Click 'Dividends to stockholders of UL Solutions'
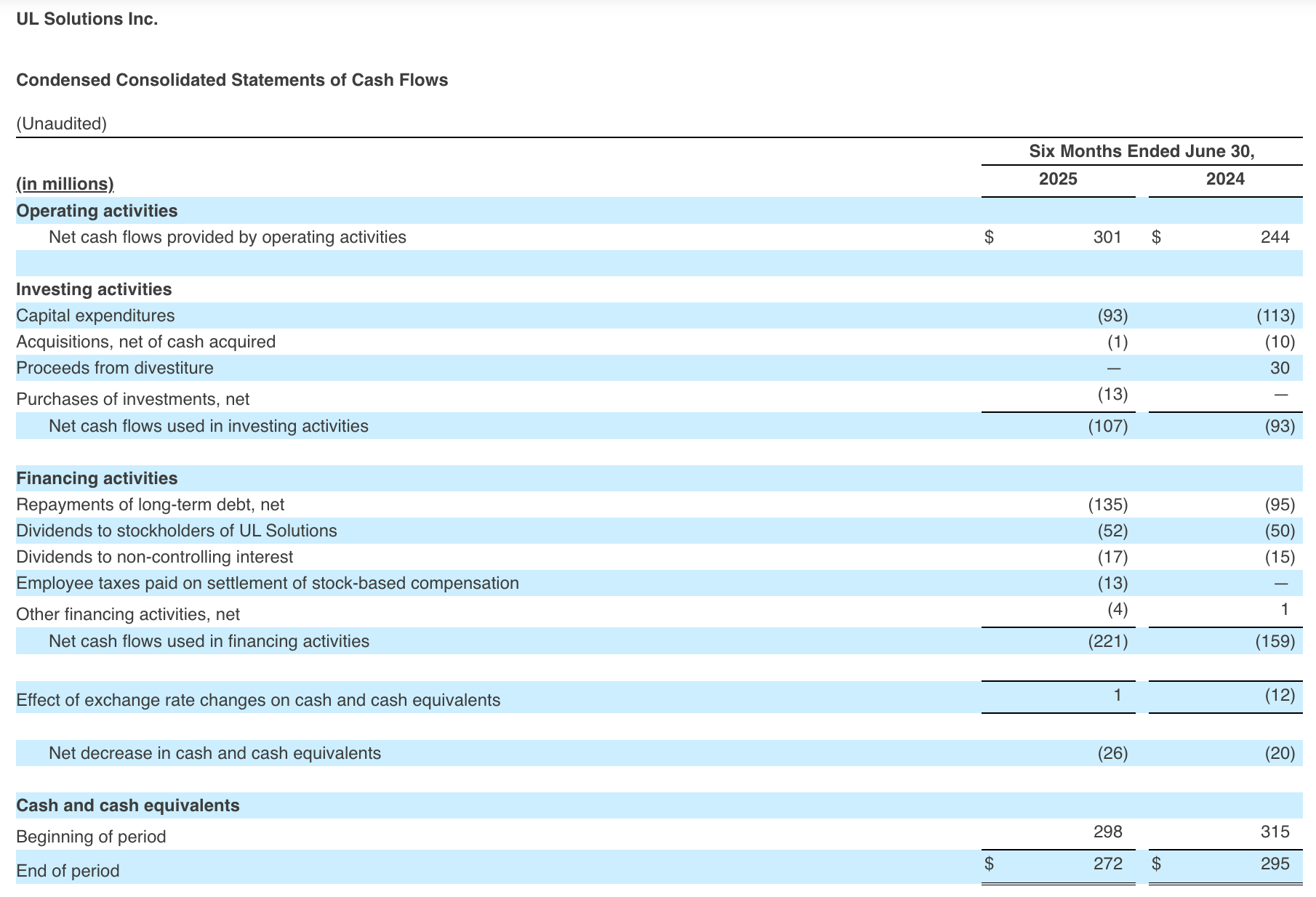This screenshot has width=1316, height=897. coord(177,531)
